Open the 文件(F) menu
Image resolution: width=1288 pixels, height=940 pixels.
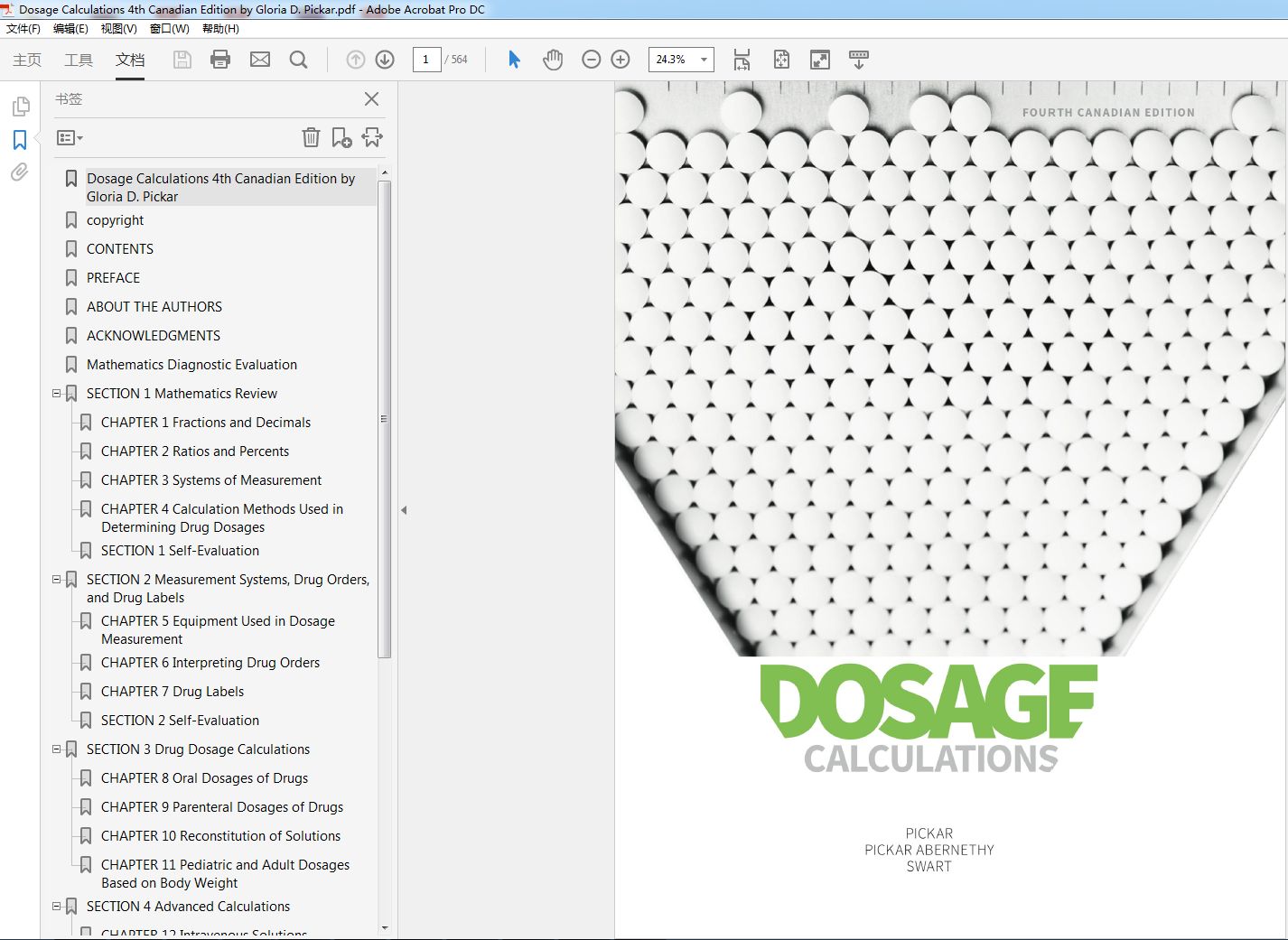pos(23,29)
